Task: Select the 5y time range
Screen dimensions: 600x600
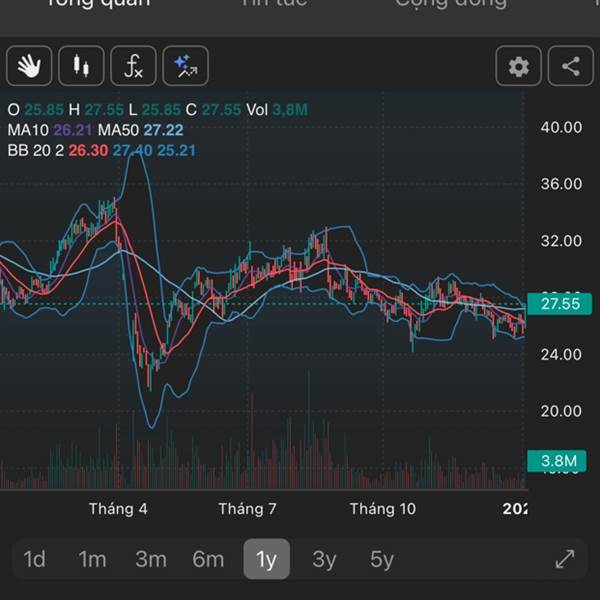Action: click(382, 559)
